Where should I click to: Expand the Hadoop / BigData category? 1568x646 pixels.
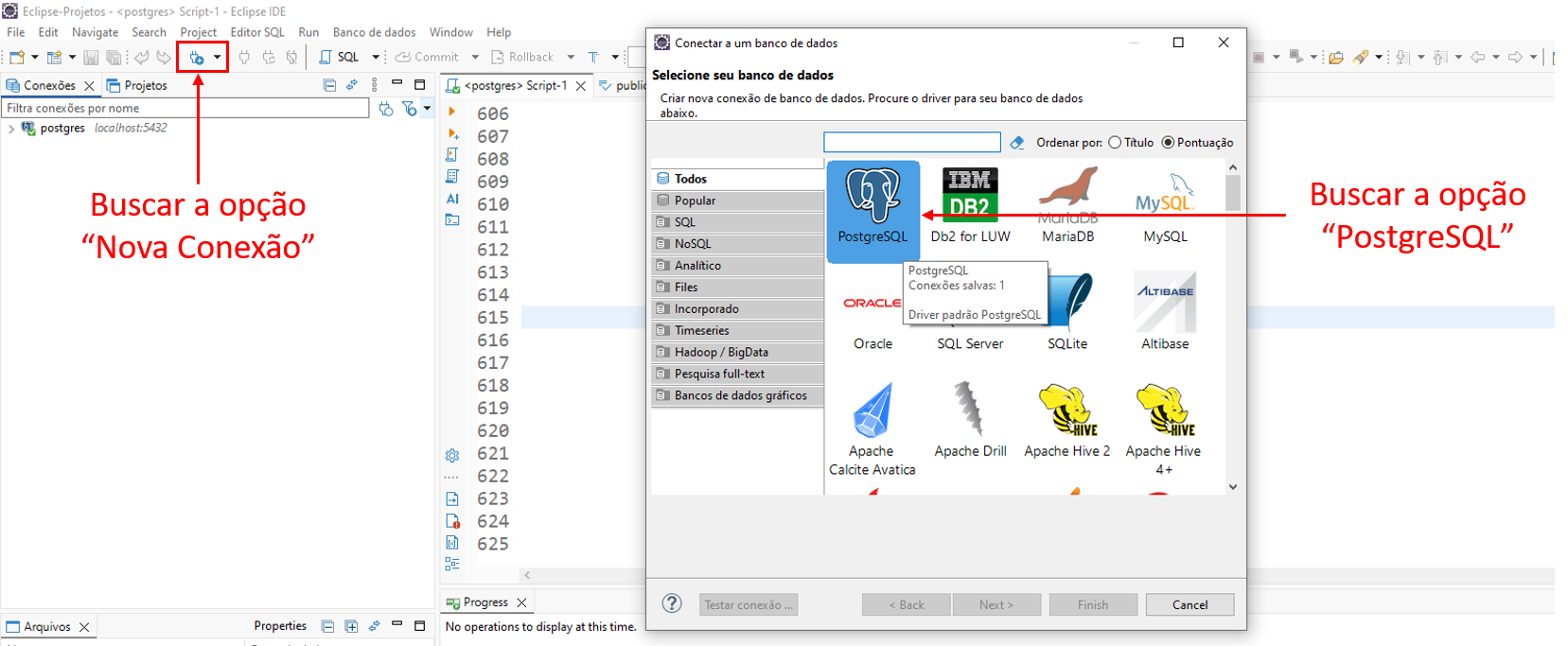point(737,352)
